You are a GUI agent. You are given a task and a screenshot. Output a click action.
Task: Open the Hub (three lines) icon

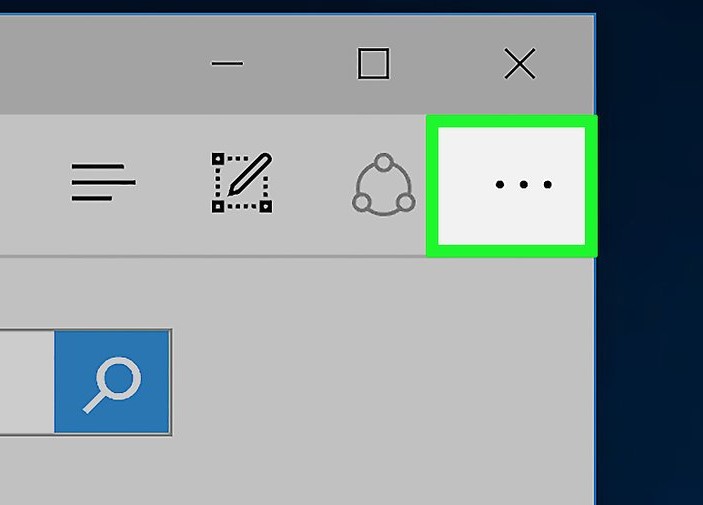[104, 183]
